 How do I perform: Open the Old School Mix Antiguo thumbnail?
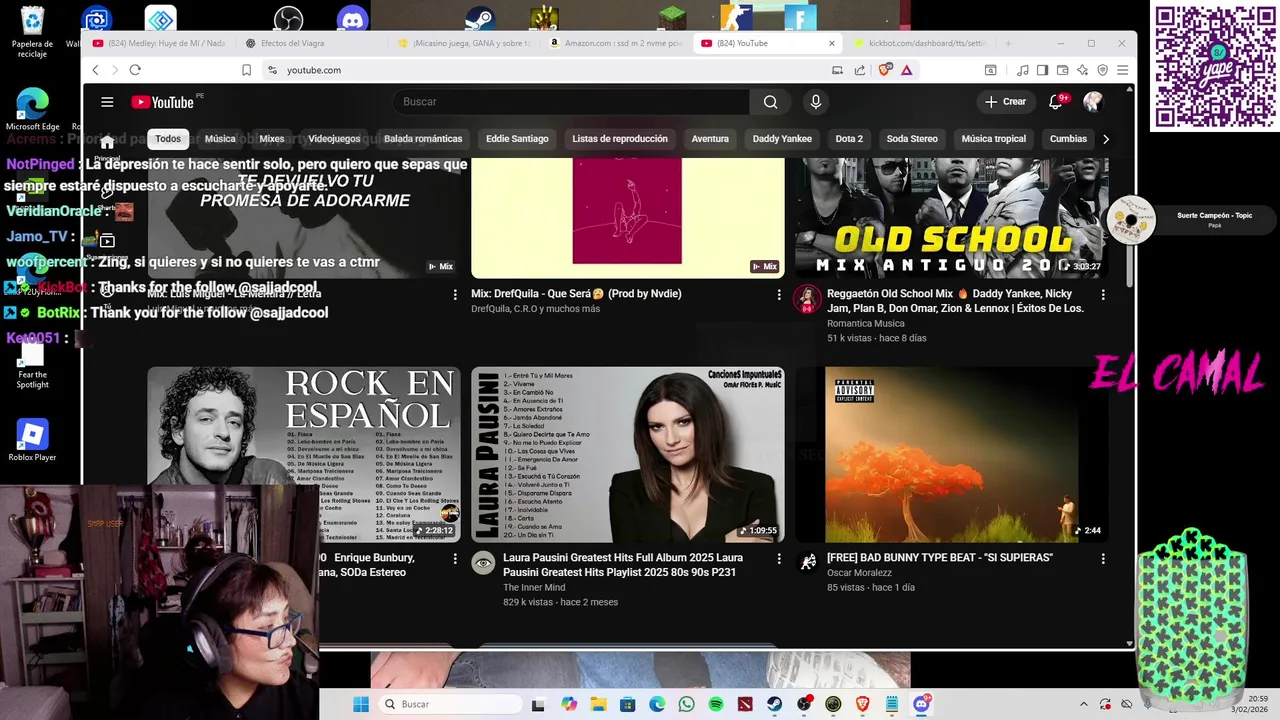click(x=952, y=218)
